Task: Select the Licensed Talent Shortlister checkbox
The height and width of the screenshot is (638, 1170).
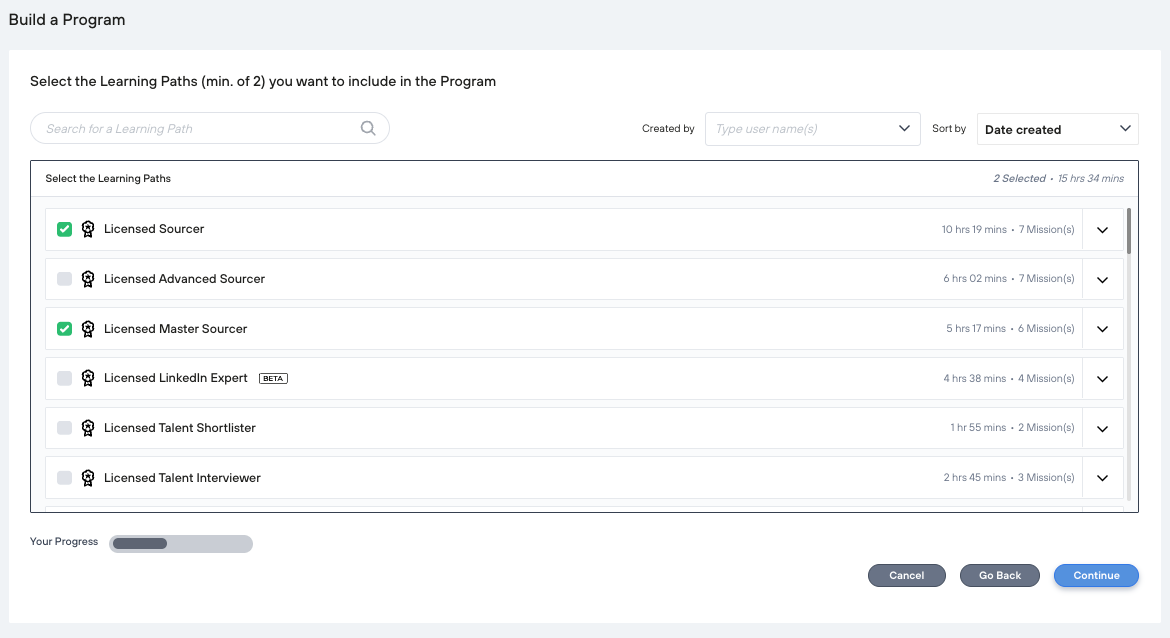Action: click(x=64, y=428)
